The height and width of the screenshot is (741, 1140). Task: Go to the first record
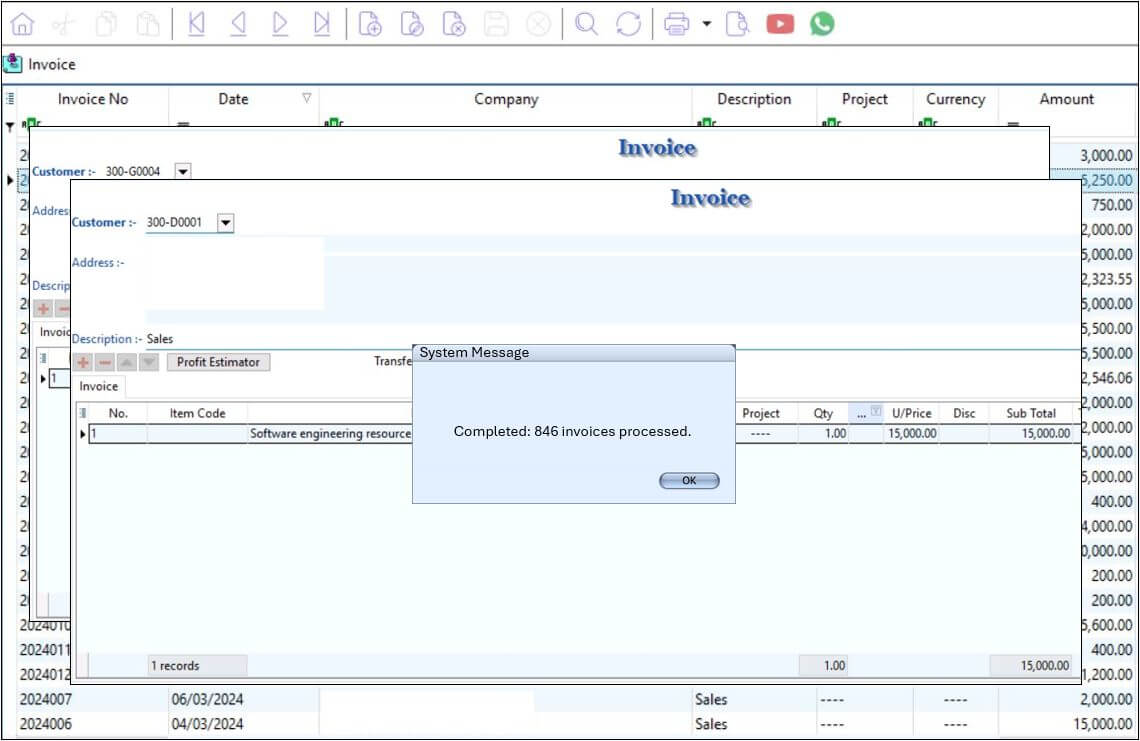(196, 24)
